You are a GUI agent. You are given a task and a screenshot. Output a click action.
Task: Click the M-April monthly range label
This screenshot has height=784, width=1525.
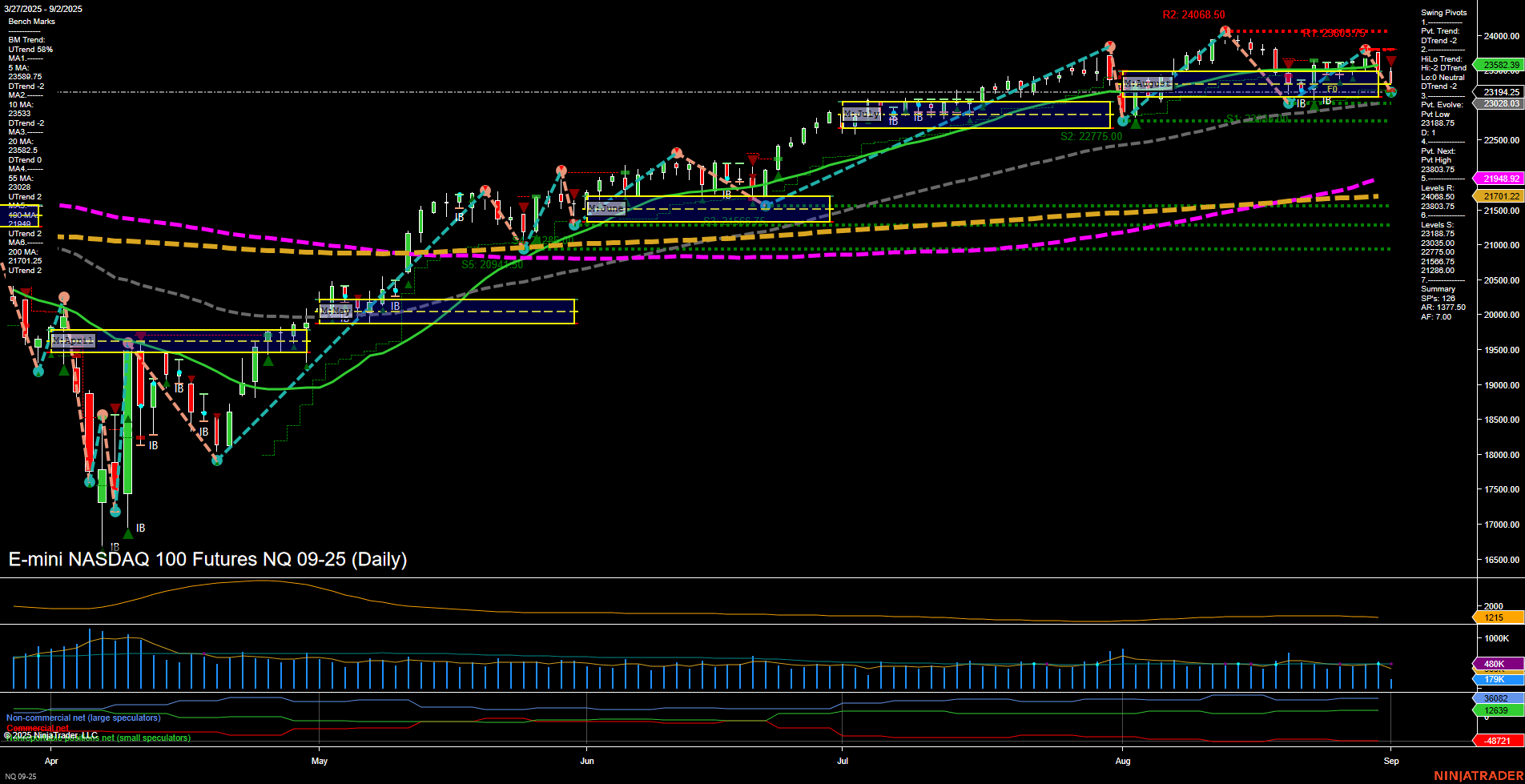(x=74, y=340)
